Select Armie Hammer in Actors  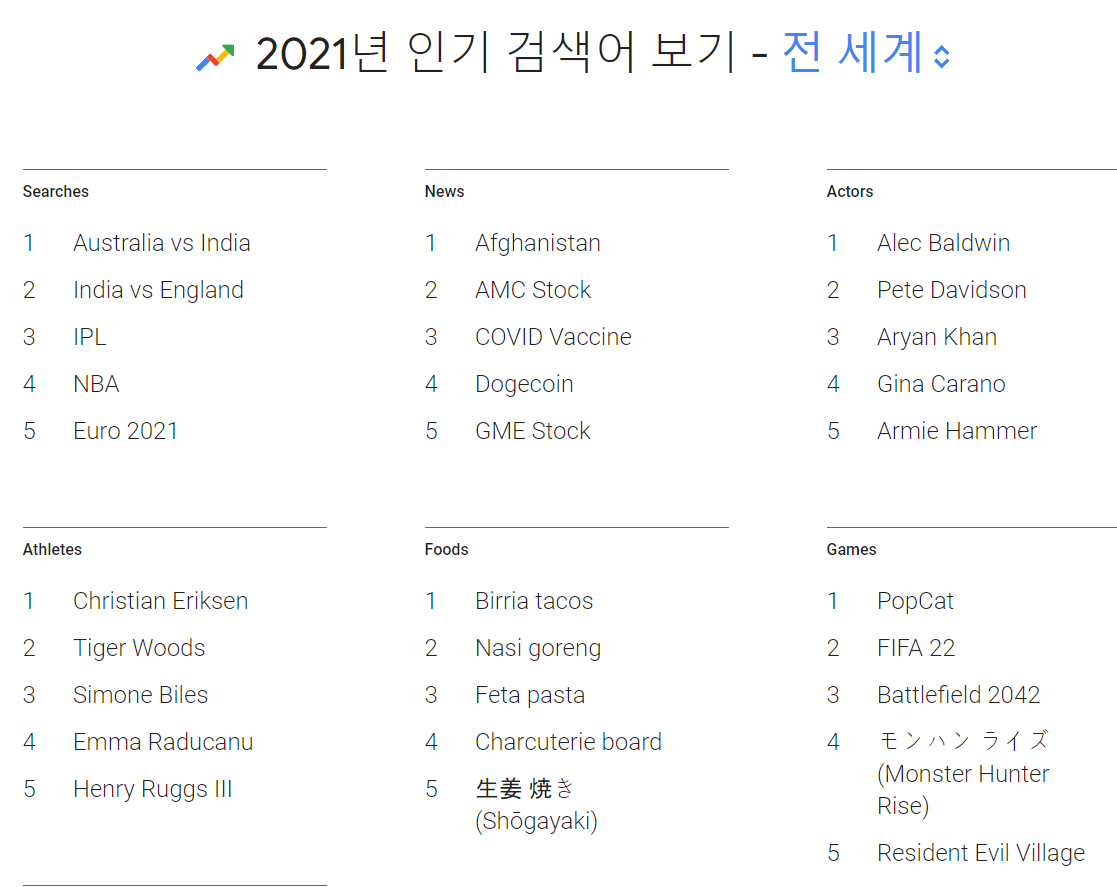coord(957,431)
